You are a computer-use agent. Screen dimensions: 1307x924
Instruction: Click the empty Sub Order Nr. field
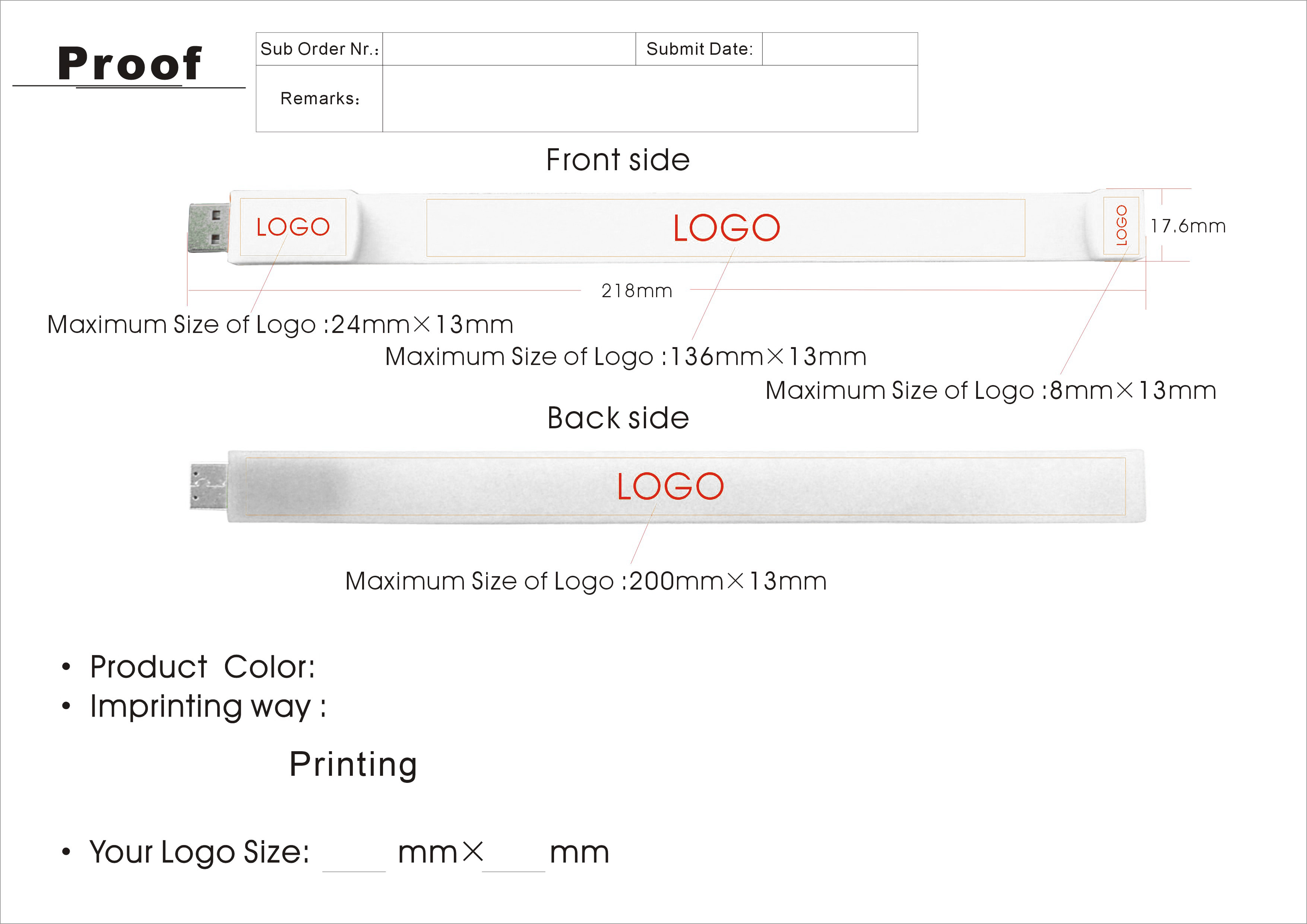(x=509, y=49)
